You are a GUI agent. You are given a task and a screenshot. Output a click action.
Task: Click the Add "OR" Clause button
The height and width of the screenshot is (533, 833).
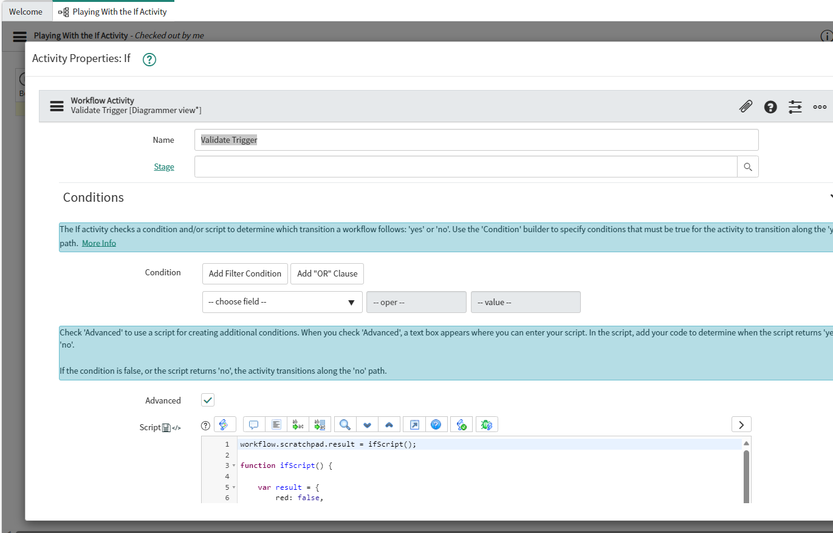(327, 274)
